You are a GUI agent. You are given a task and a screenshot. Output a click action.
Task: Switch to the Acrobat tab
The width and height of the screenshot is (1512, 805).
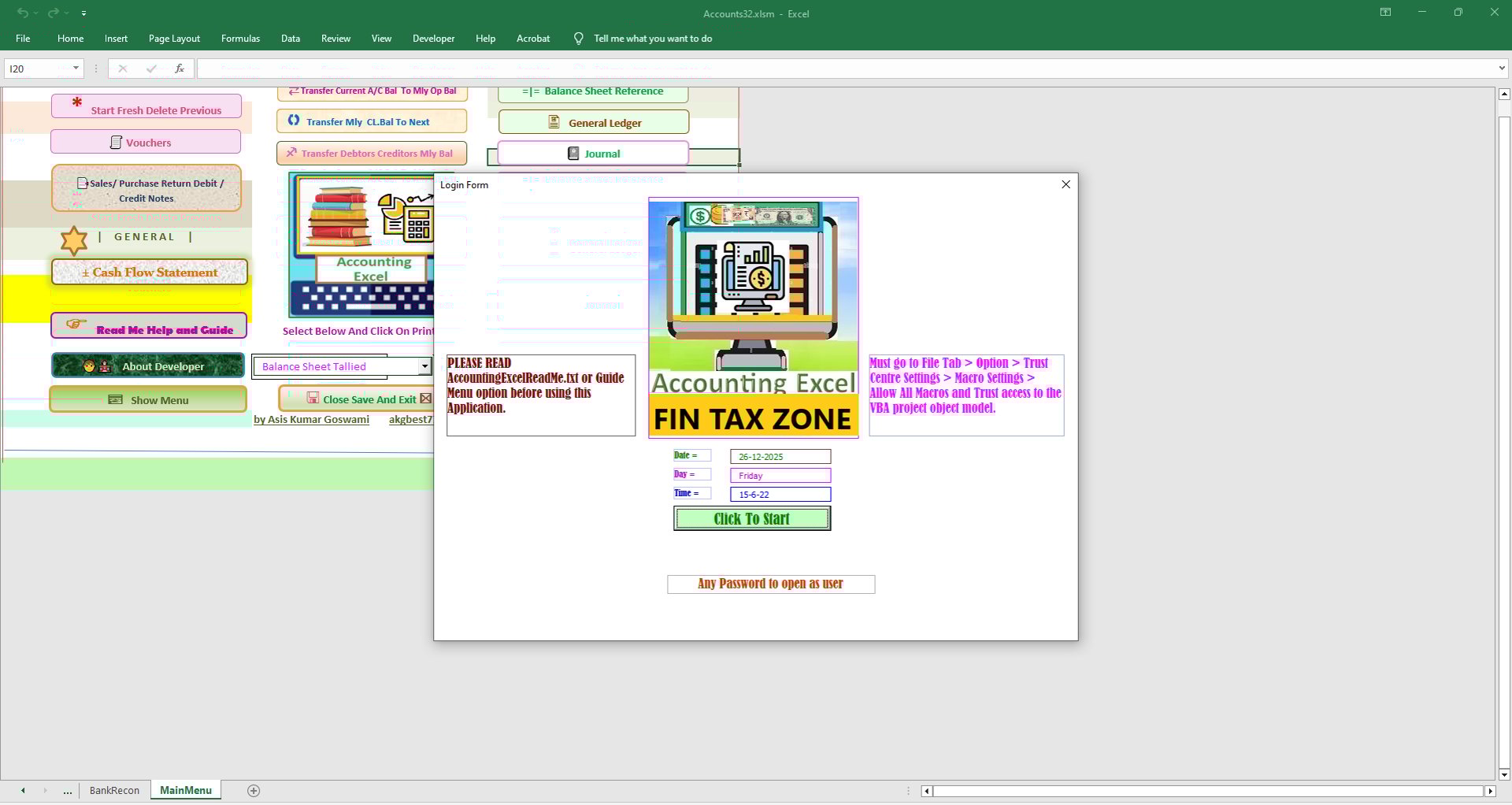(533, 39)
